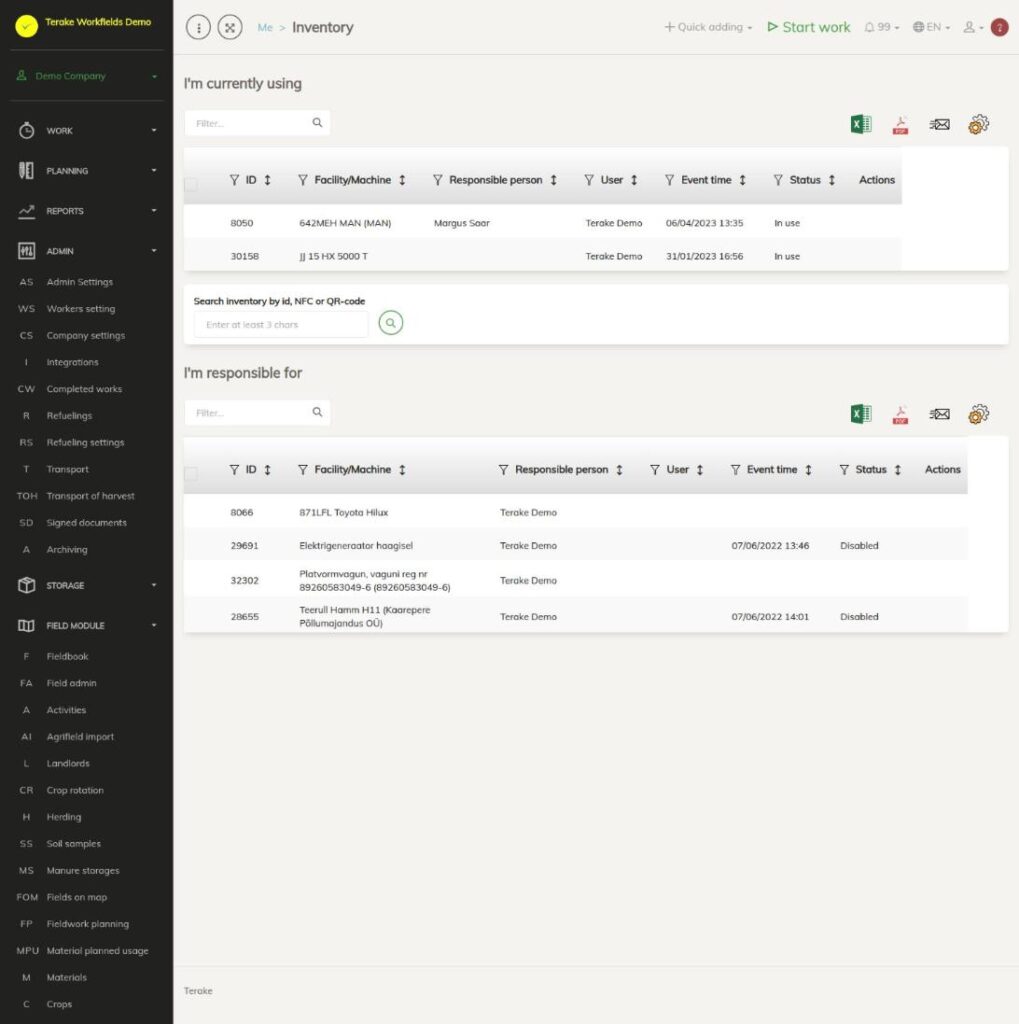
Task: Open Soil samples in sidebar
Action: coord(73,844)
